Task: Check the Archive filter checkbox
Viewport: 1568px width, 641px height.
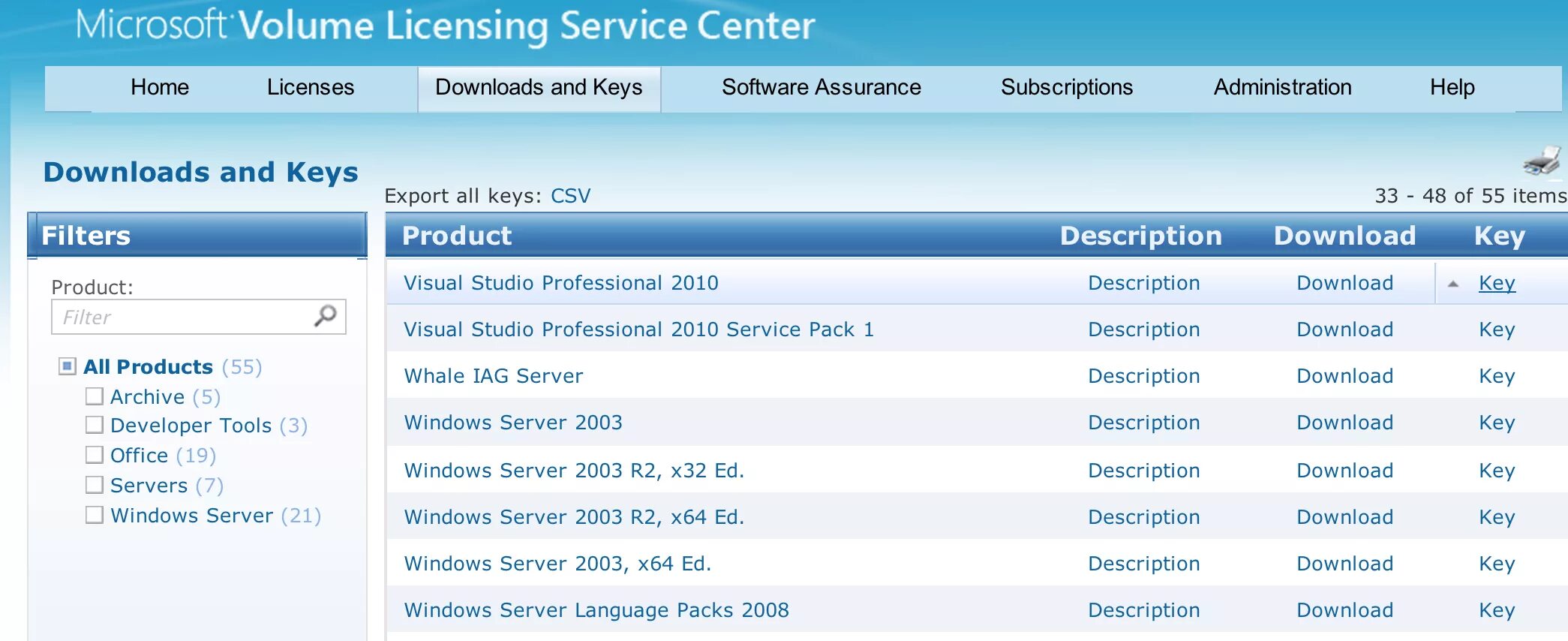Action: pyautogui.click(x=95, y=396)
